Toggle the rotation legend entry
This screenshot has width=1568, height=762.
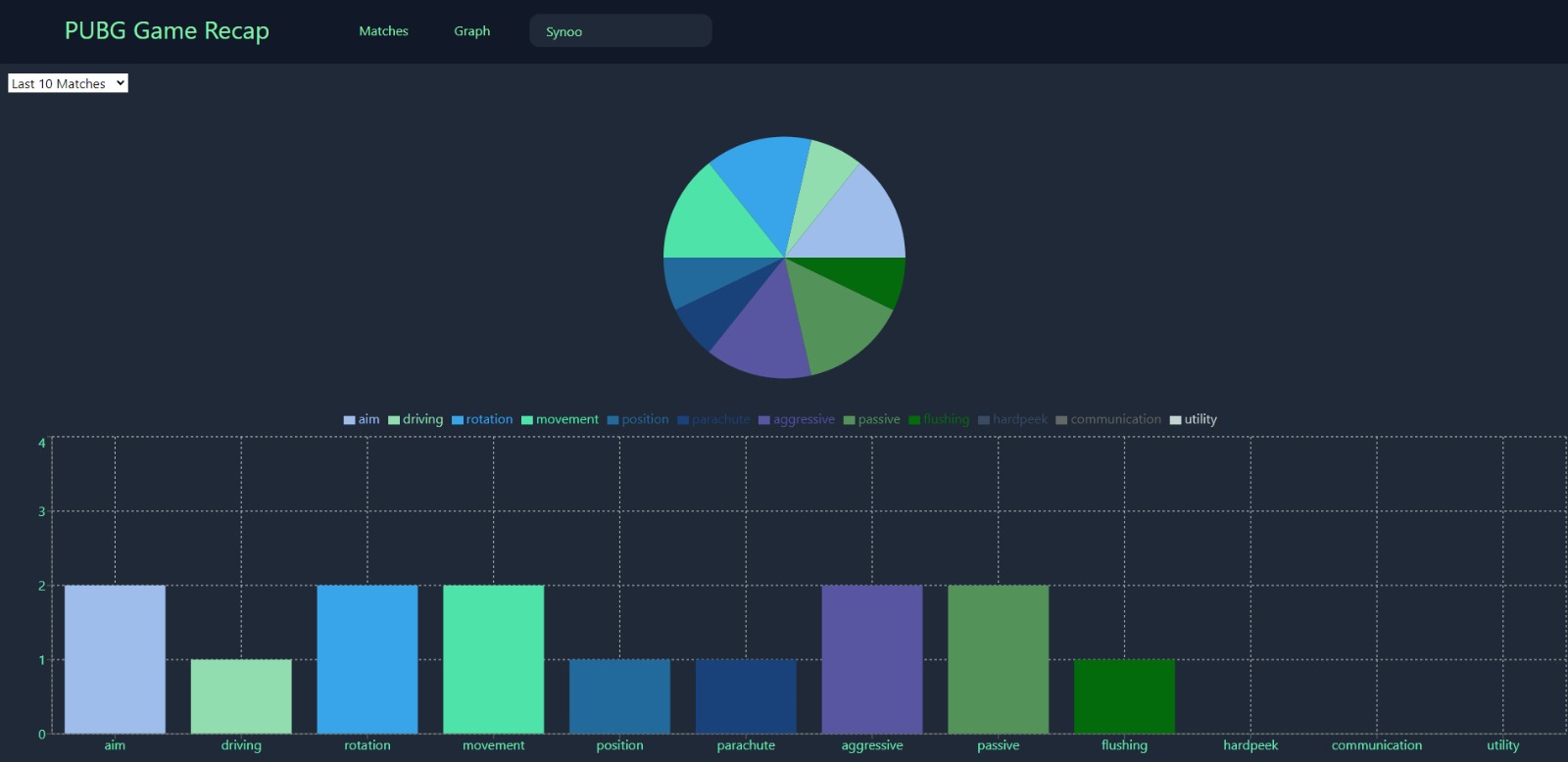(482, 419)
